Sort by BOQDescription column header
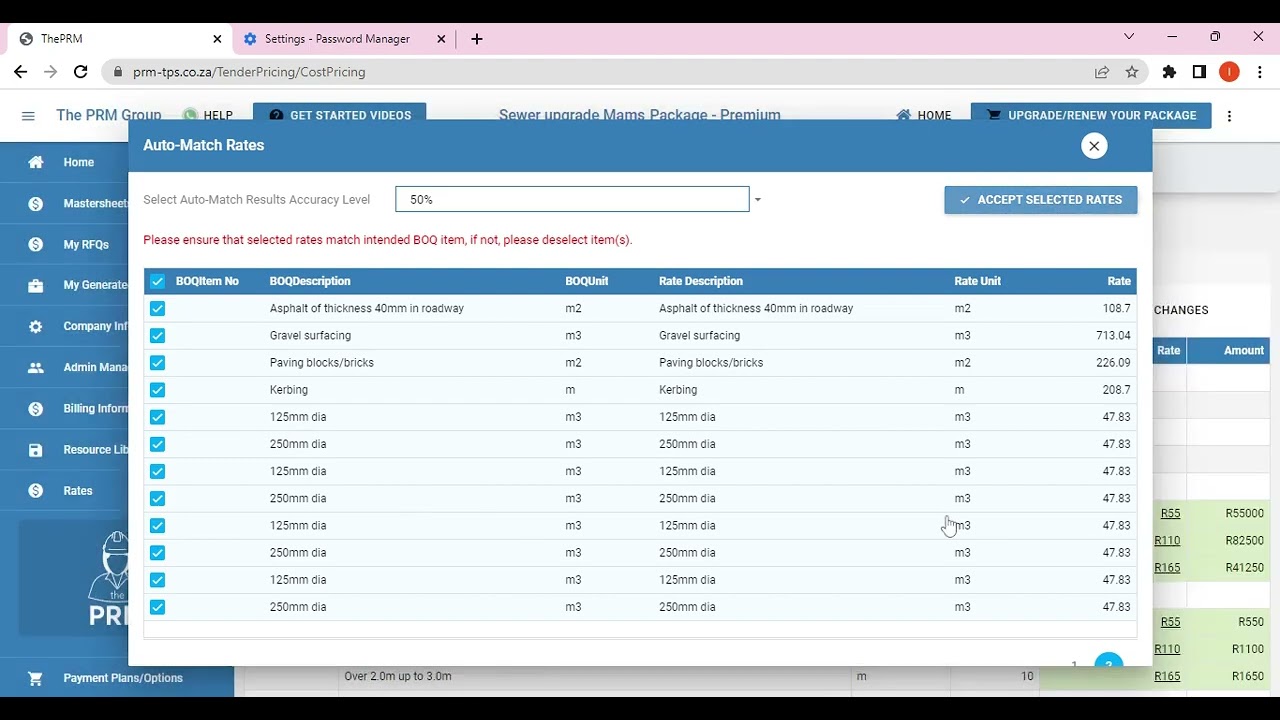The width and height of the screenshot is (1280, 720). [310, 282]
